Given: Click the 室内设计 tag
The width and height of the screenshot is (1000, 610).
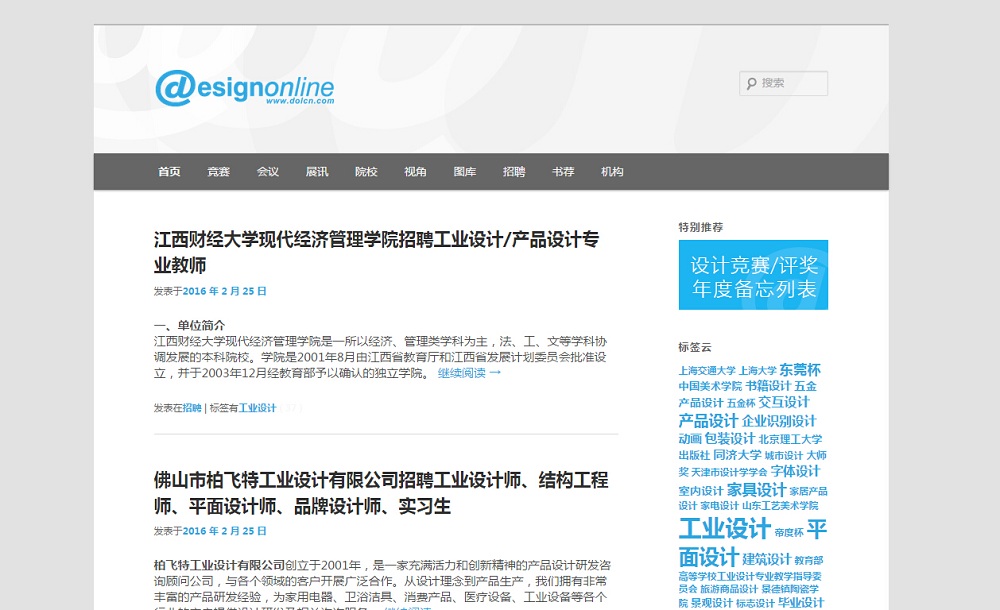Looking at the screenshot, I should click(x=701, y=491).
